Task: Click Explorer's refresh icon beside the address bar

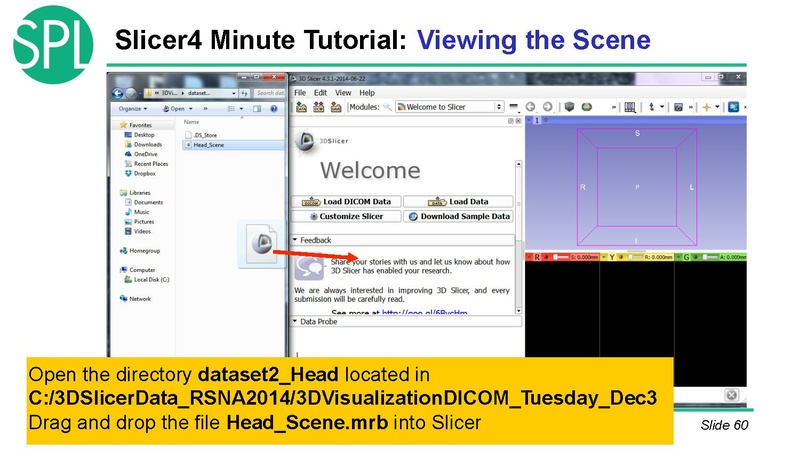Action: [244, 93]
